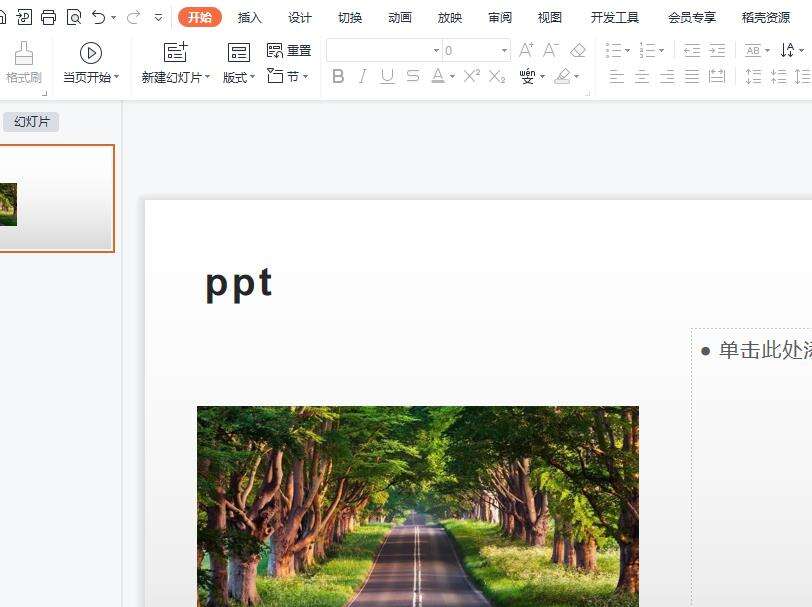Toggle bold formatting
The image size is (812, 607).
(x=338, y=77)
